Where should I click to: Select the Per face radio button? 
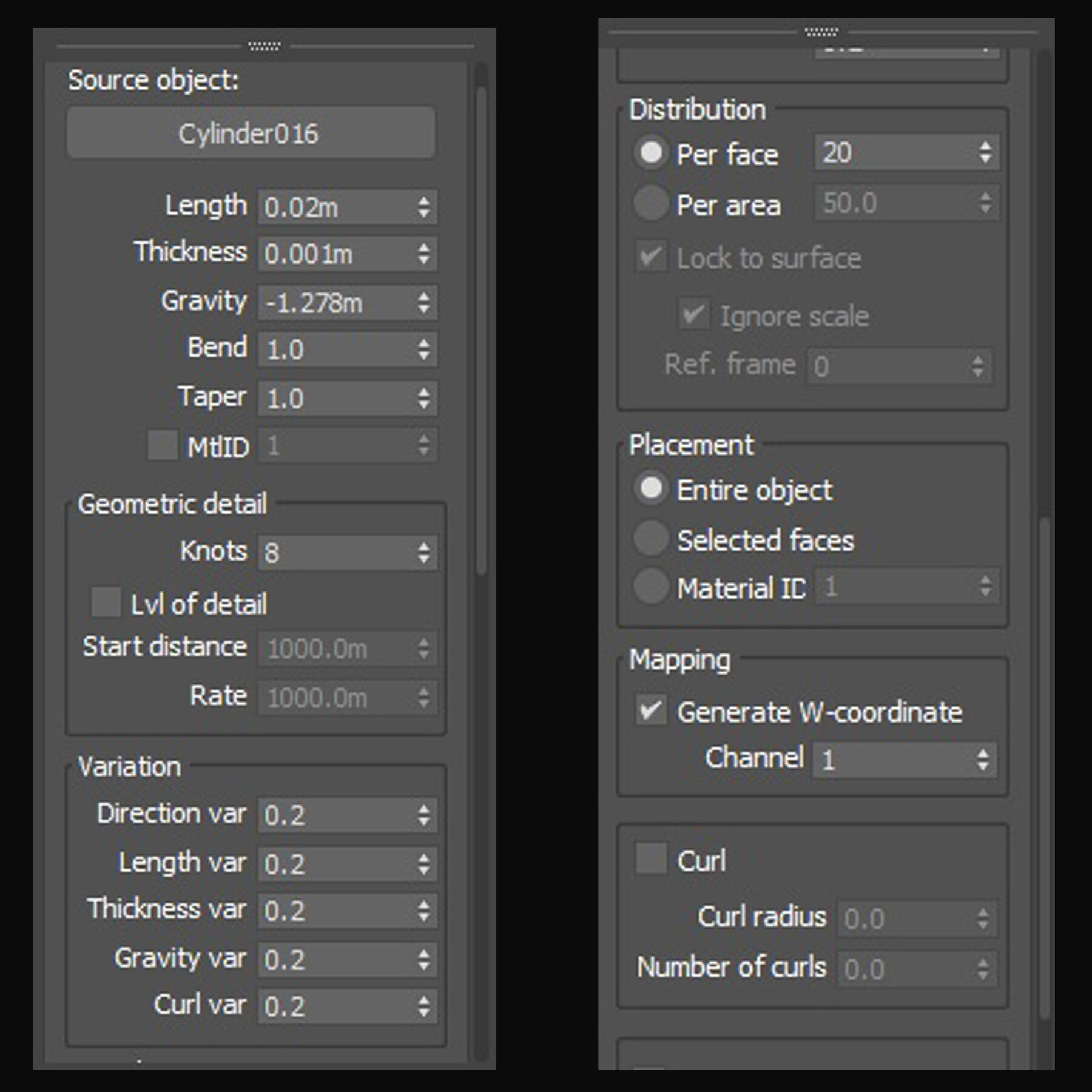coord(651,153)
